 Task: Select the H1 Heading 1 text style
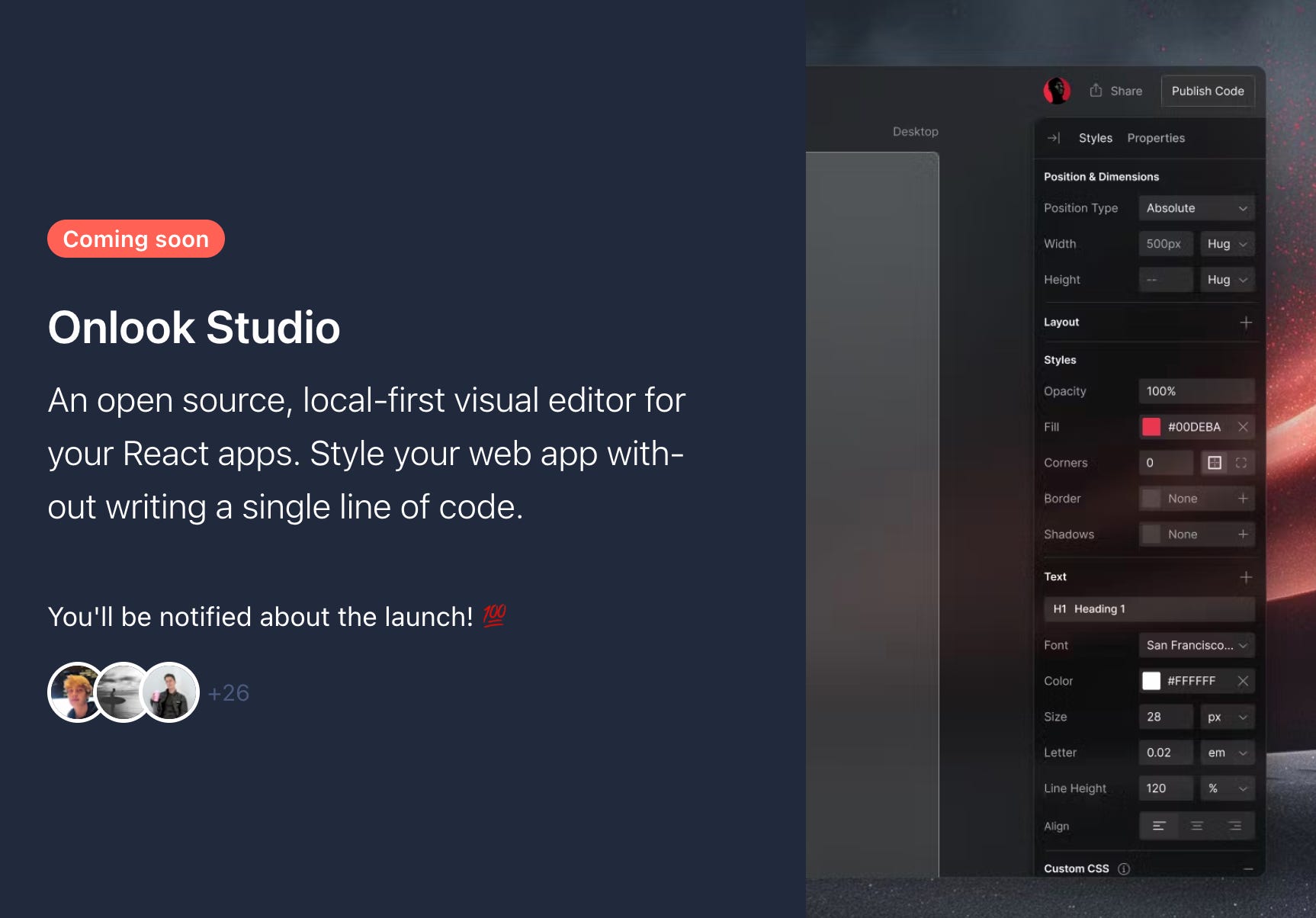1149,608
